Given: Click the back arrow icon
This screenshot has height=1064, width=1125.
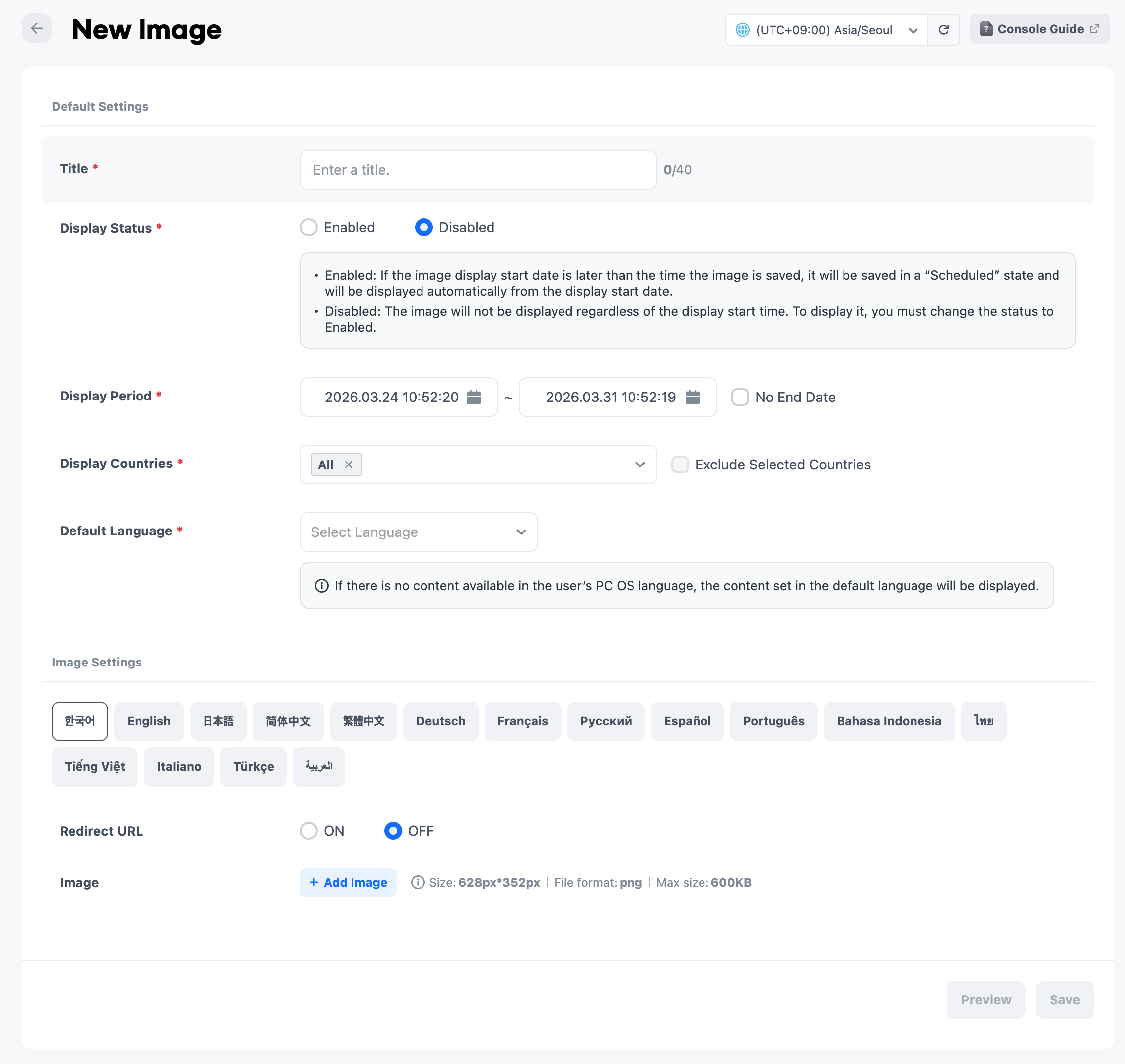Looking at the screenshot, I should tap(36, 28).
